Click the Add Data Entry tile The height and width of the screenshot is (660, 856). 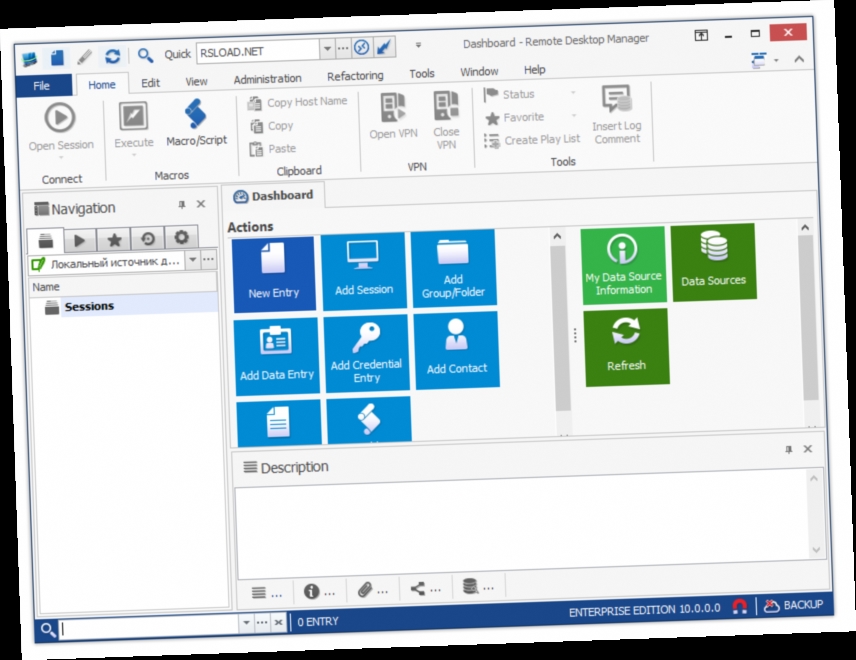[x=277, y=356]
